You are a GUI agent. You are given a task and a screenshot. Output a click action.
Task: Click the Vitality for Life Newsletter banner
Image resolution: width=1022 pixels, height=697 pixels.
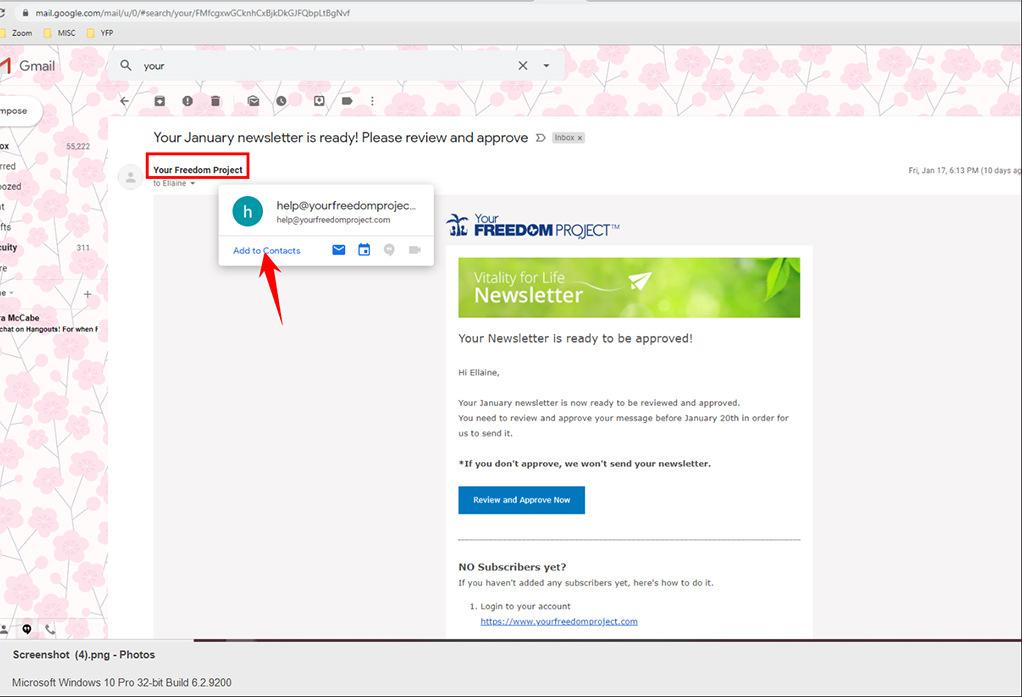[629, 288]
